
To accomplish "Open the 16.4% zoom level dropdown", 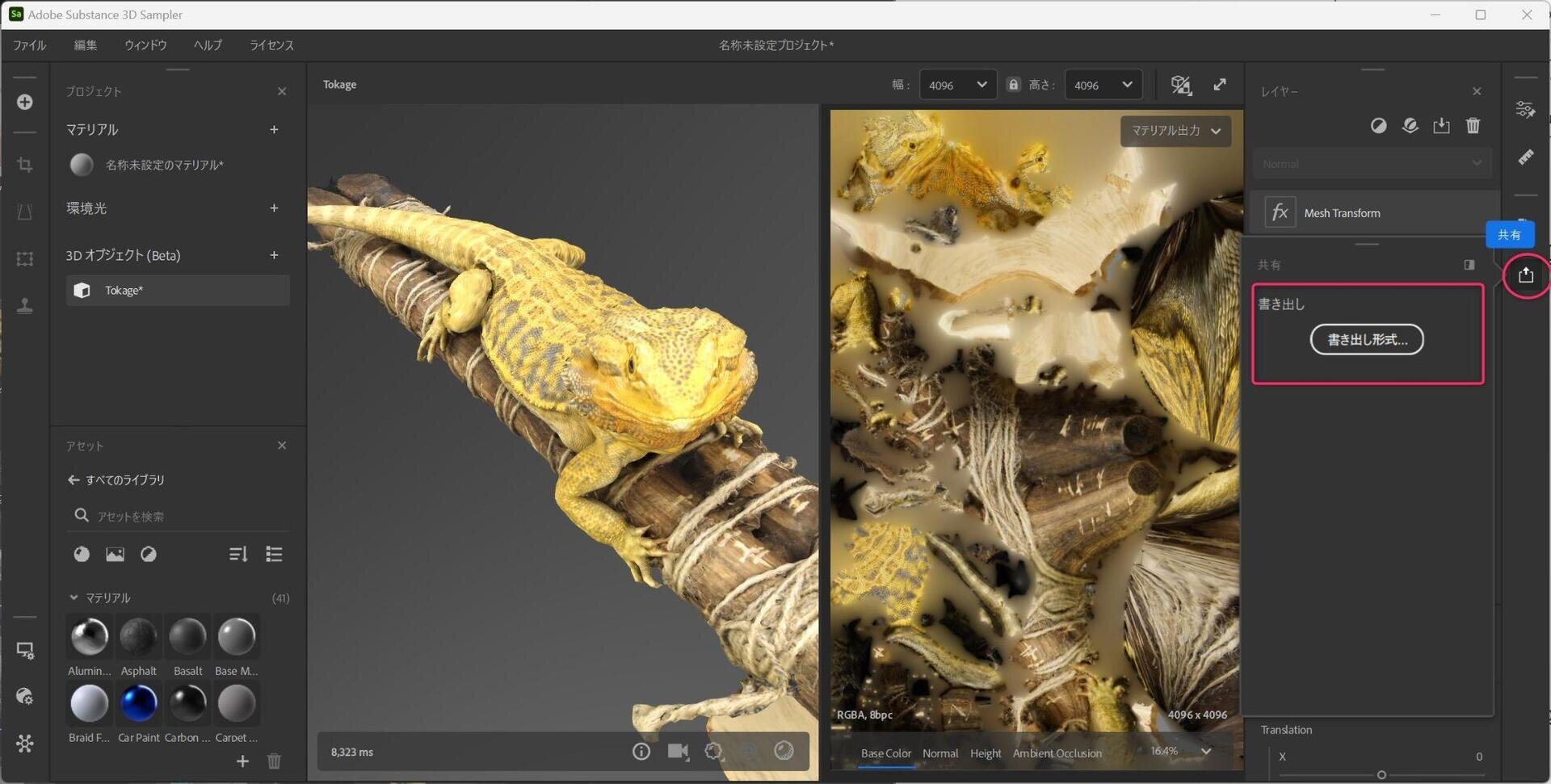I will click(1180, 751).
